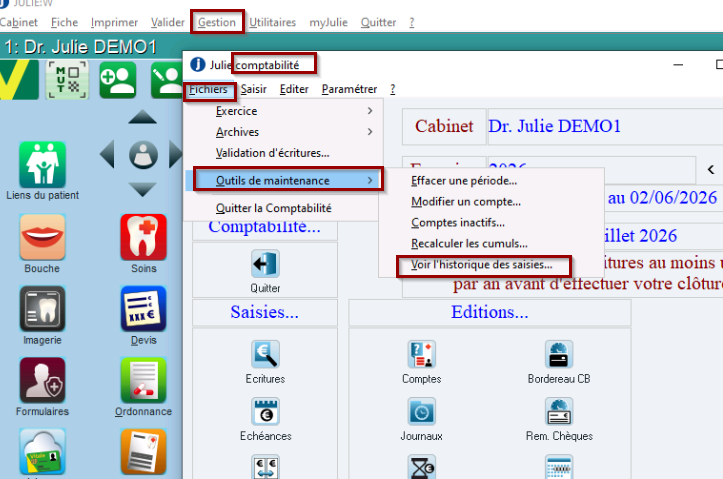Open the Valider menu

167,22
